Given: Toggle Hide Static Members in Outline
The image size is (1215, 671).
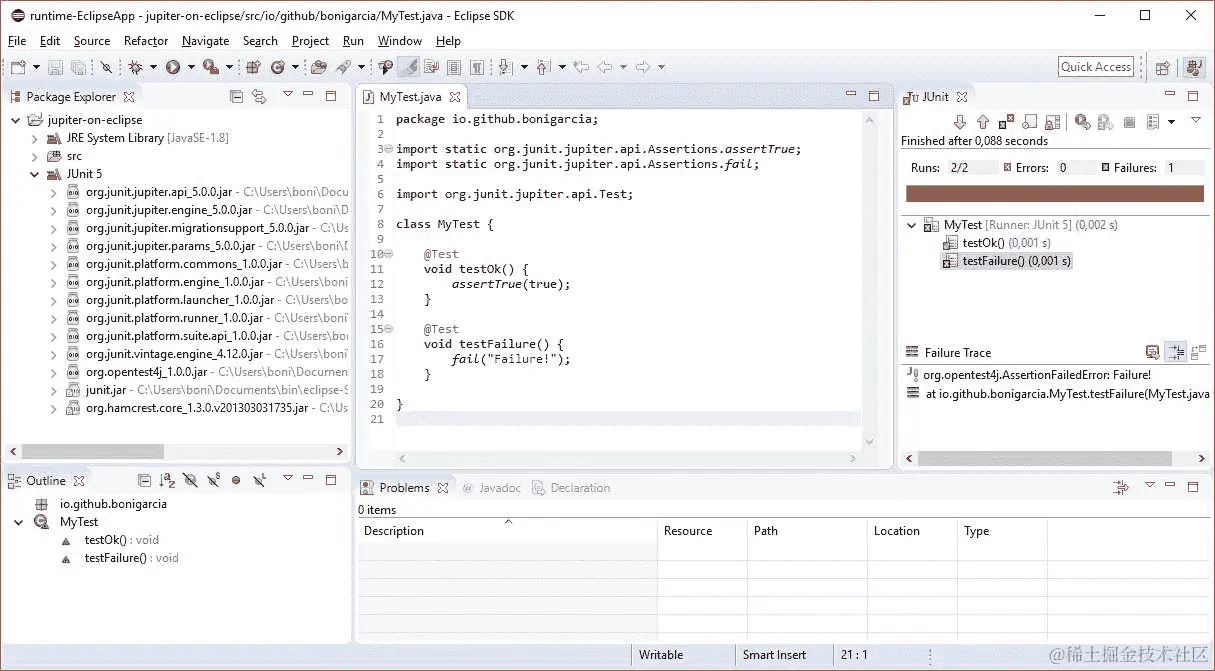Looking at the screenshot, I should [x=213, y=481].
